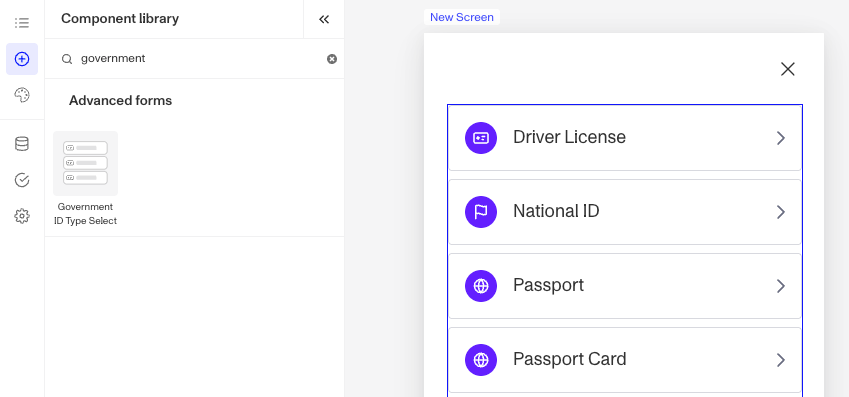Click the Passport text label
Image resolution: width=849 pixels, height=397 pixels.
[548, 285]
